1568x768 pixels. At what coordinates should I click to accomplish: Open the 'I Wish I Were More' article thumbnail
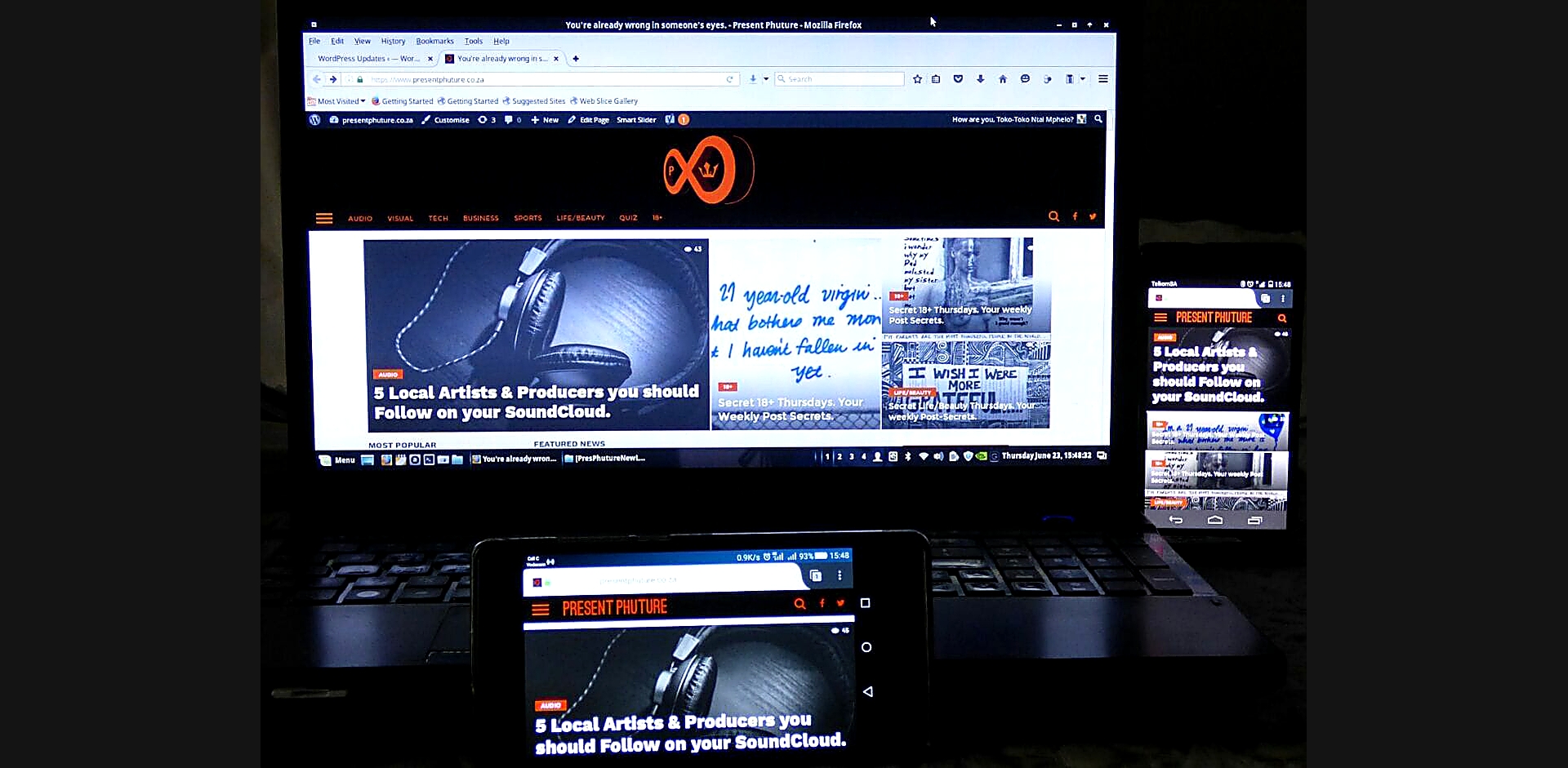tap(965, 384)
